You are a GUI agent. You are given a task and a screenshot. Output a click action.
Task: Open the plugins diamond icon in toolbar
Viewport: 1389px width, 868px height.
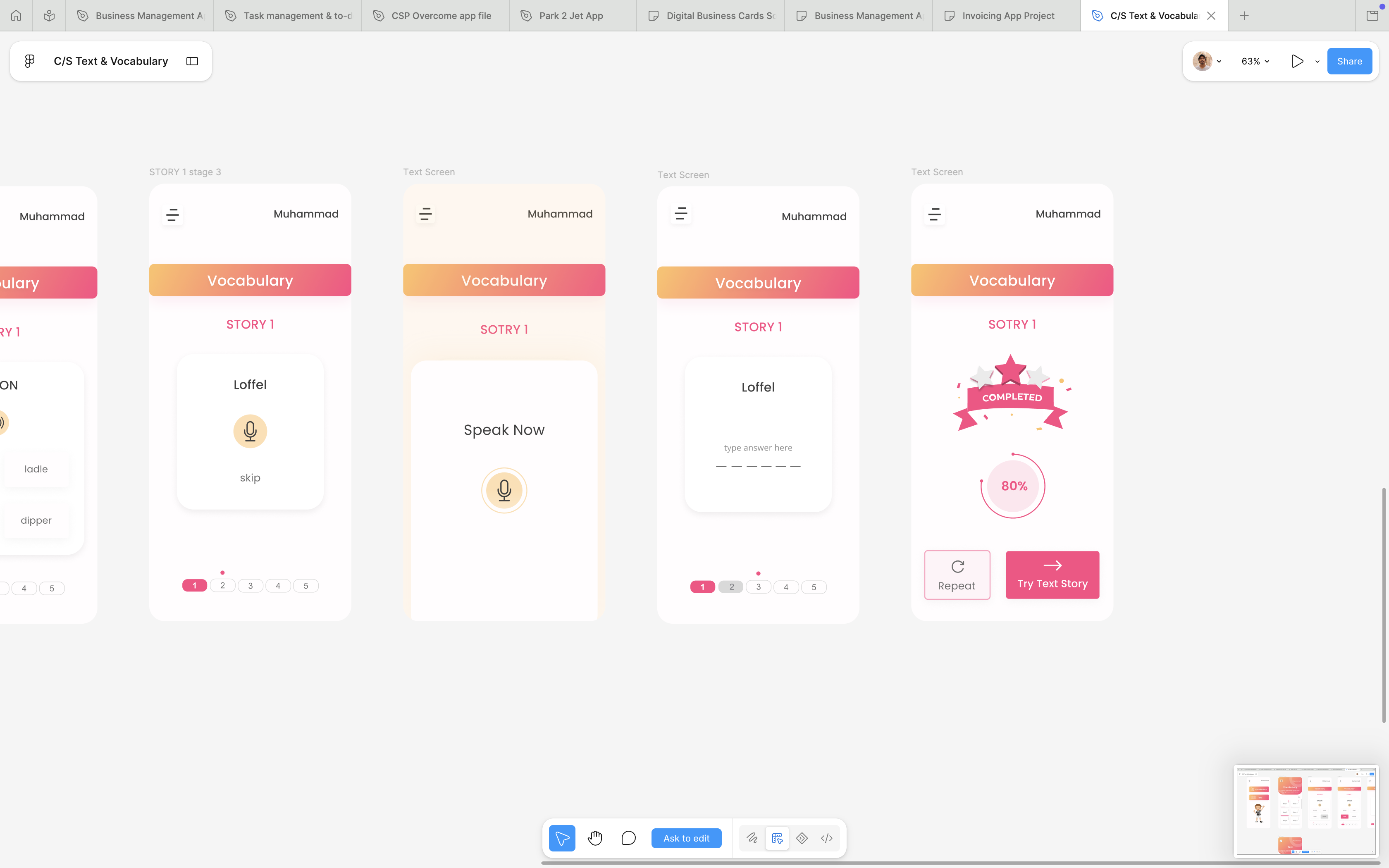(802, 838)
